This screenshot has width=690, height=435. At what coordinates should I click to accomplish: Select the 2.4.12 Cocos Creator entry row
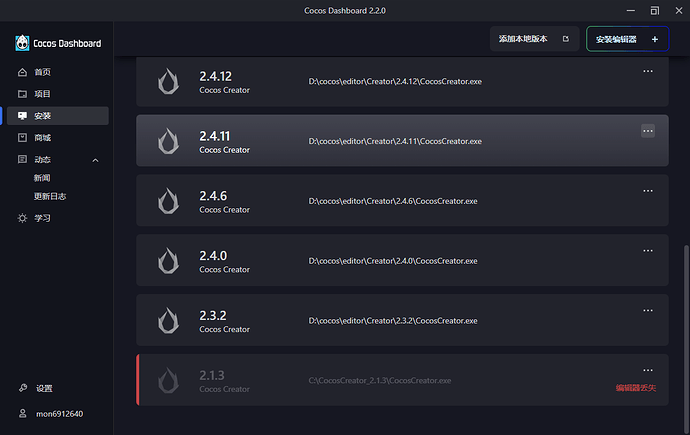pos(400,82)
